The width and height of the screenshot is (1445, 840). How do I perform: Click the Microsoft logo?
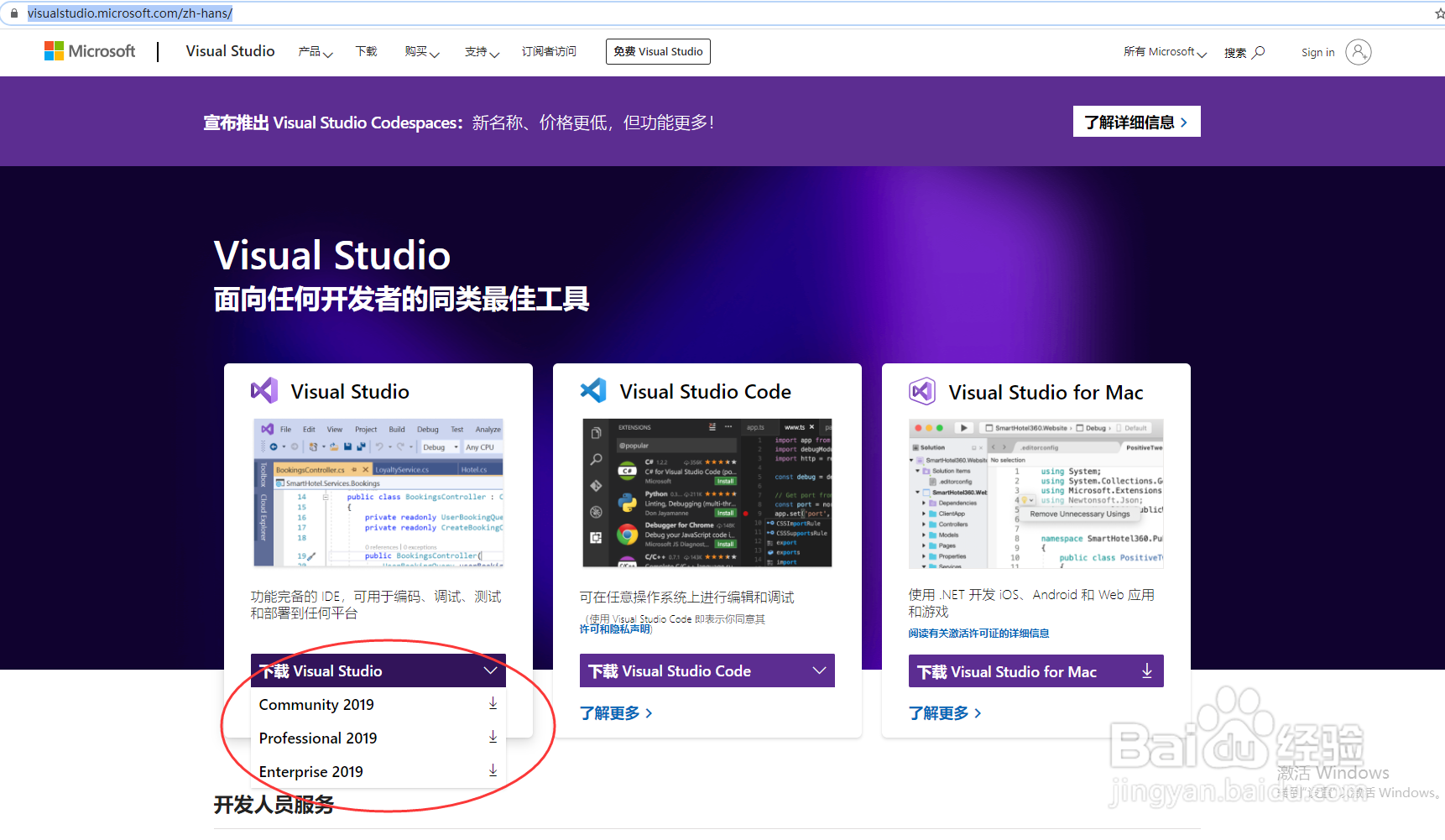click(x=90, y=51)
